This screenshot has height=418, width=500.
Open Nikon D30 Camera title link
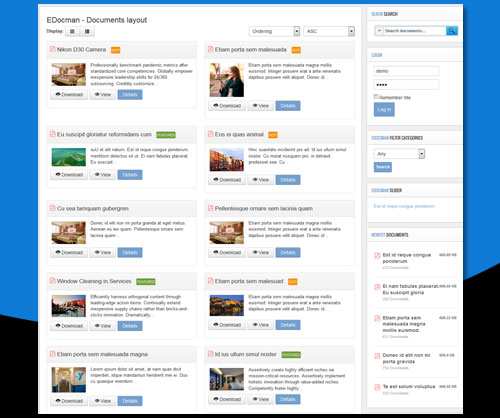pyautogui.click(x=81, y=49)
